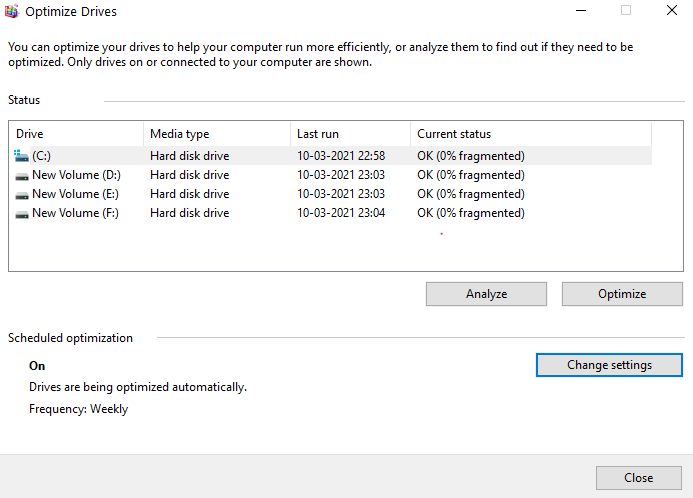Select the (C:) drive row label

(x=42, y=156)
